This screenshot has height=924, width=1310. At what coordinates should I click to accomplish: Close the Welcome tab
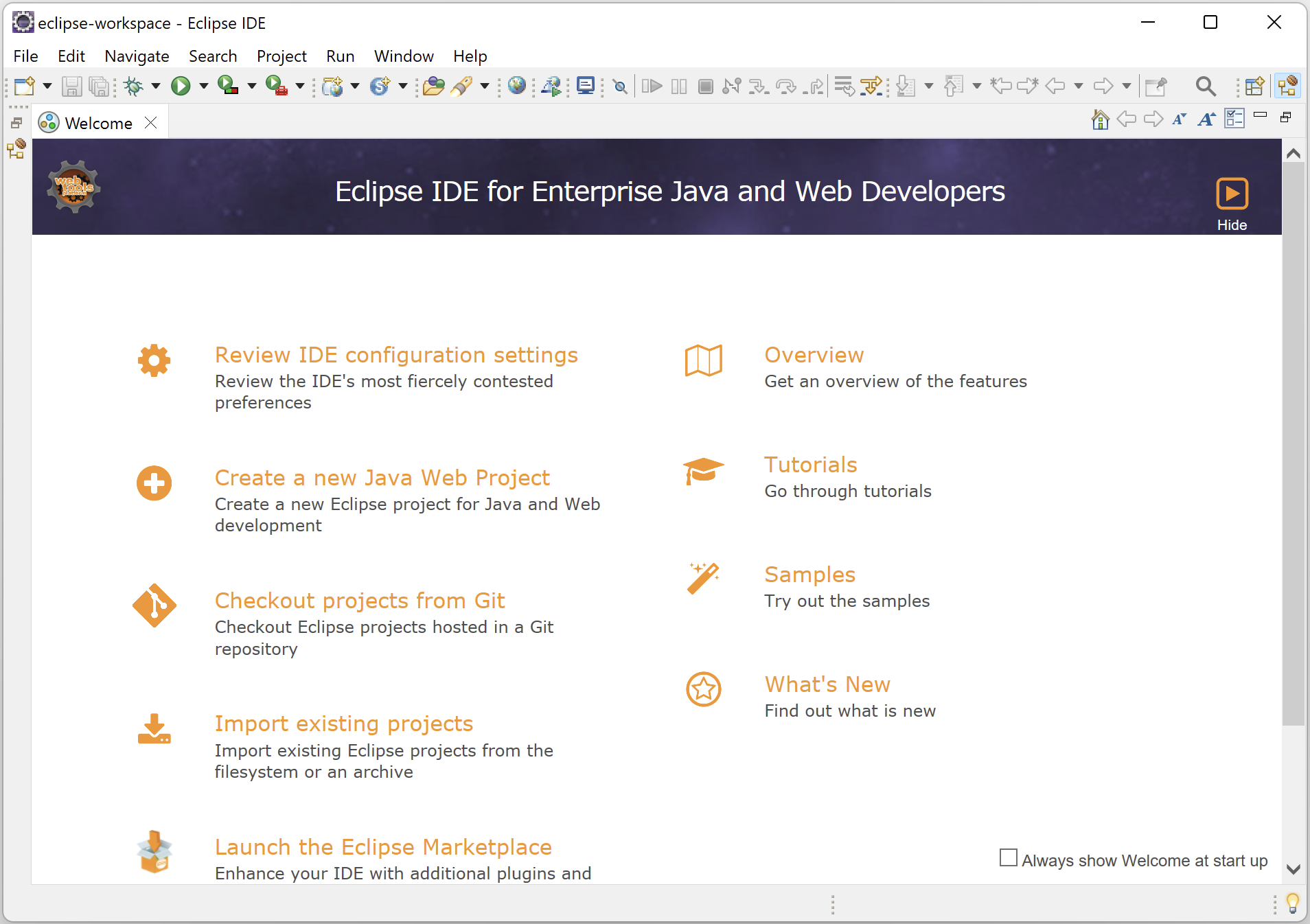(151, 123)
